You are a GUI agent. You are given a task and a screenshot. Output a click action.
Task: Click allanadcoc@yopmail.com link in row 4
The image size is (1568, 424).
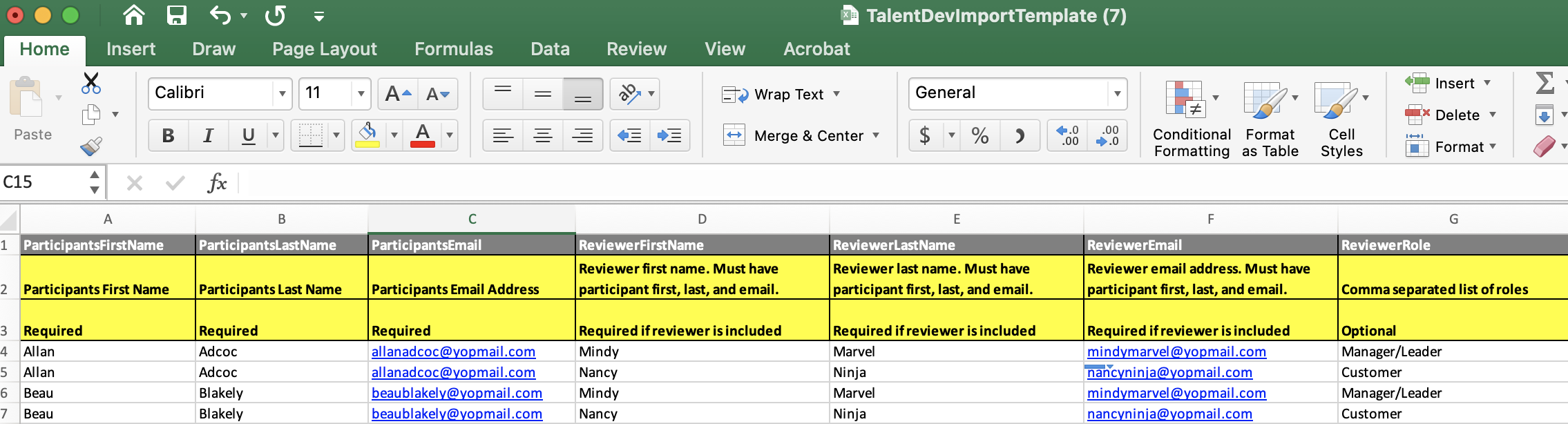pos(453,351)
